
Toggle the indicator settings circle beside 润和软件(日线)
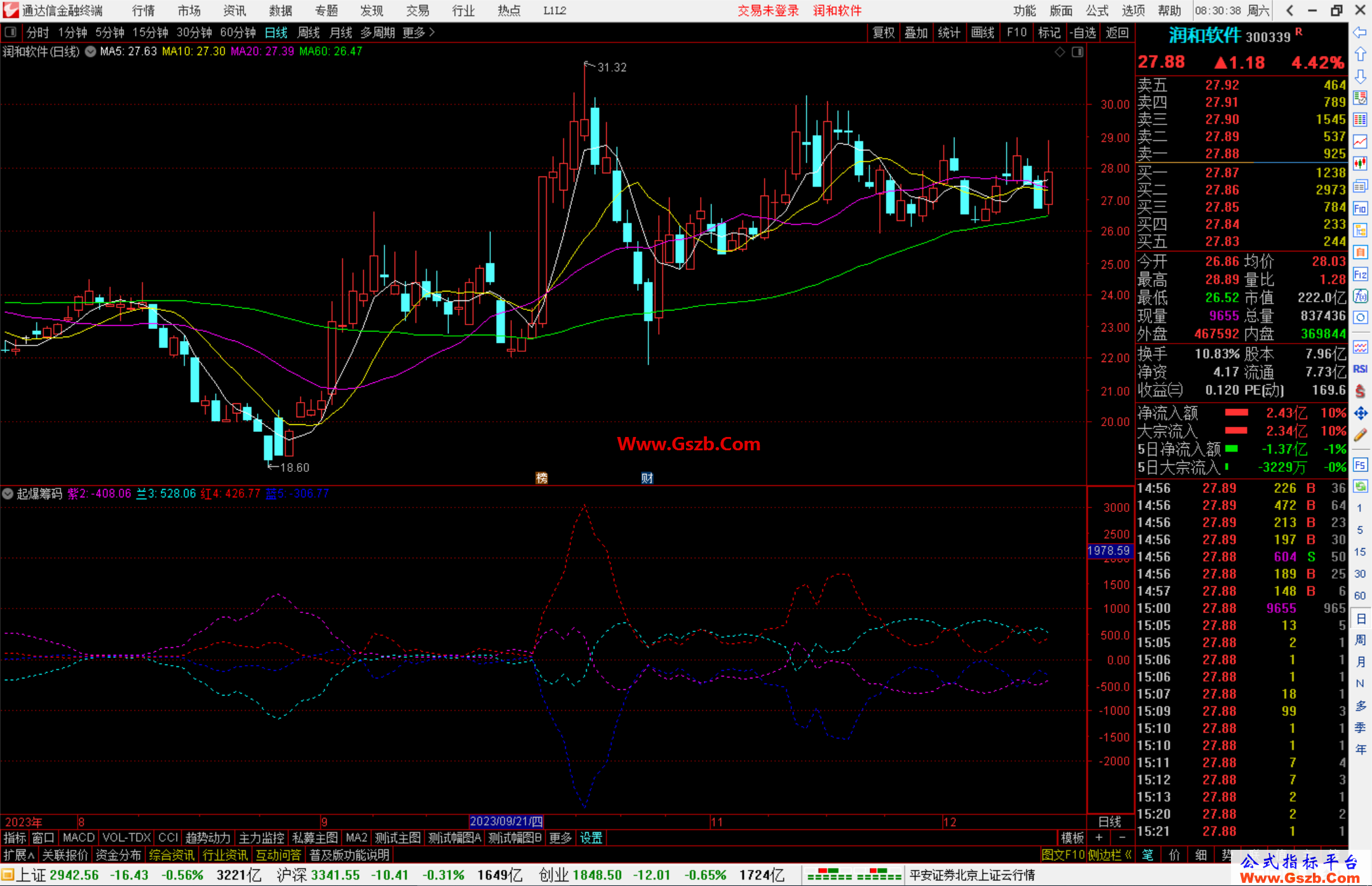click(90, 51)
